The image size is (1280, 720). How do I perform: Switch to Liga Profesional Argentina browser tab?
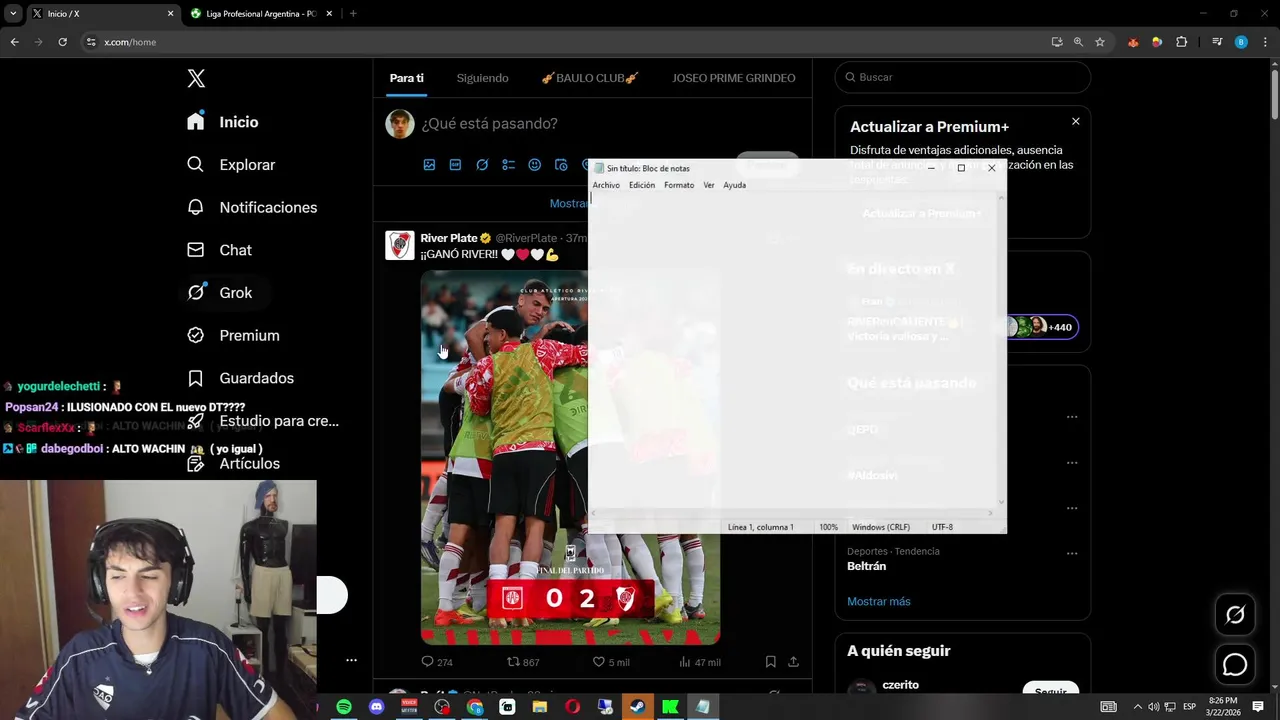[262, 14]
